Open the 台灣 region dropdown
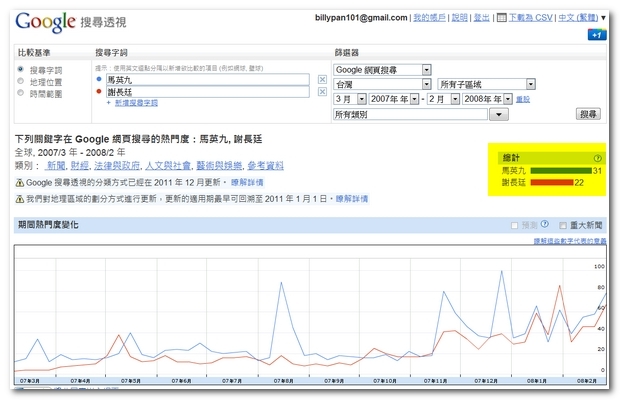 click(382, 84)
